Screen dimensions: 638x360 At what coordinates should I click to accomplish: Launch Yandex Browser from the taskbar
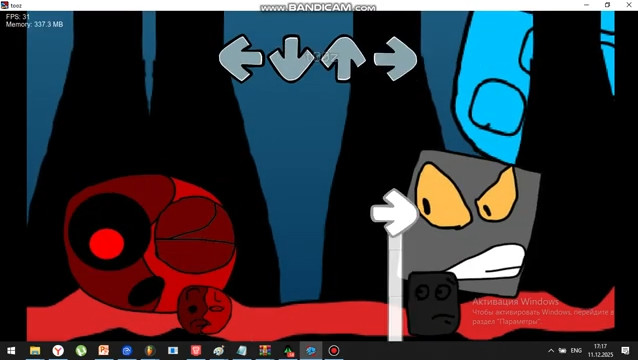point(58,350)
